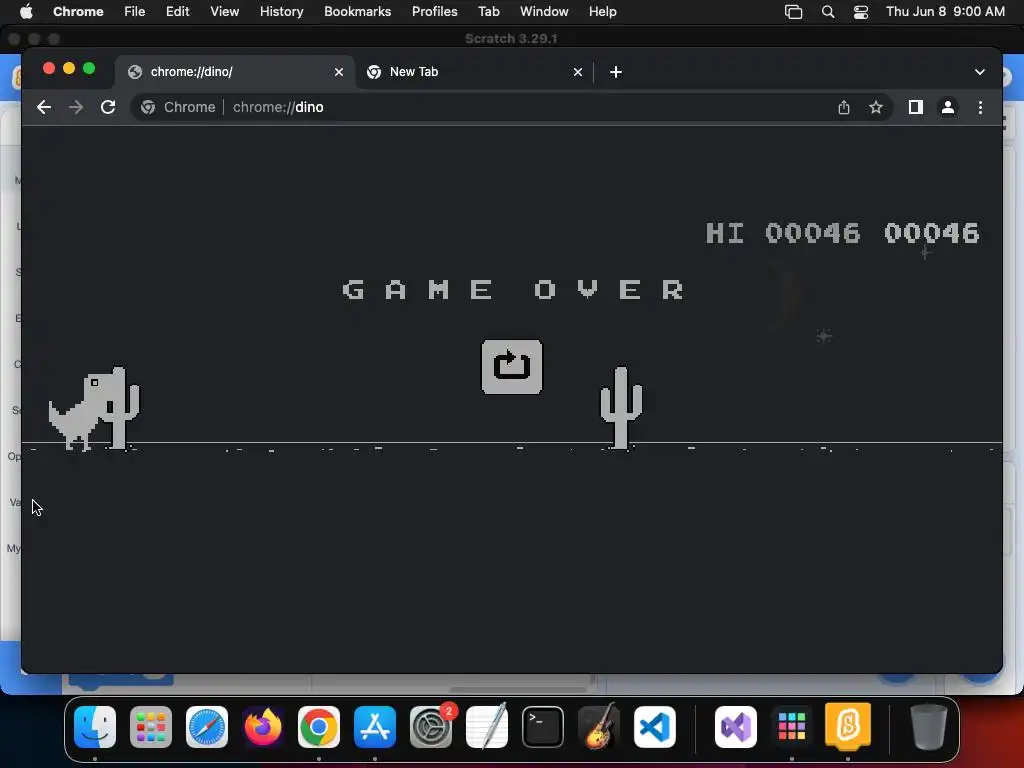
Task: Share this page via the share icon
Action: pos(844,107)
